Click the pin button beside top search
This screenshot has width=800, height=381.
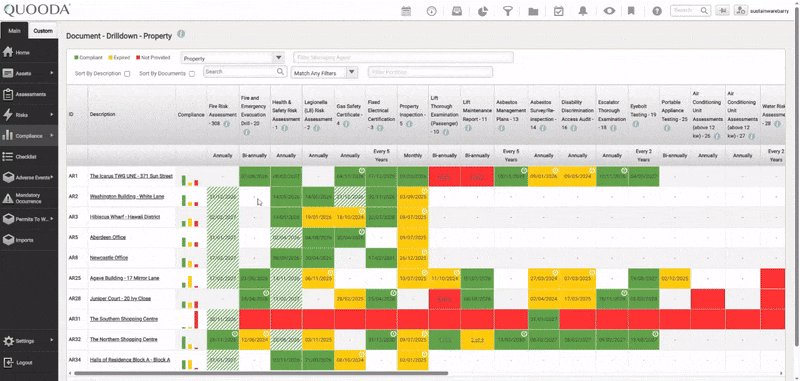coord(722,11)
